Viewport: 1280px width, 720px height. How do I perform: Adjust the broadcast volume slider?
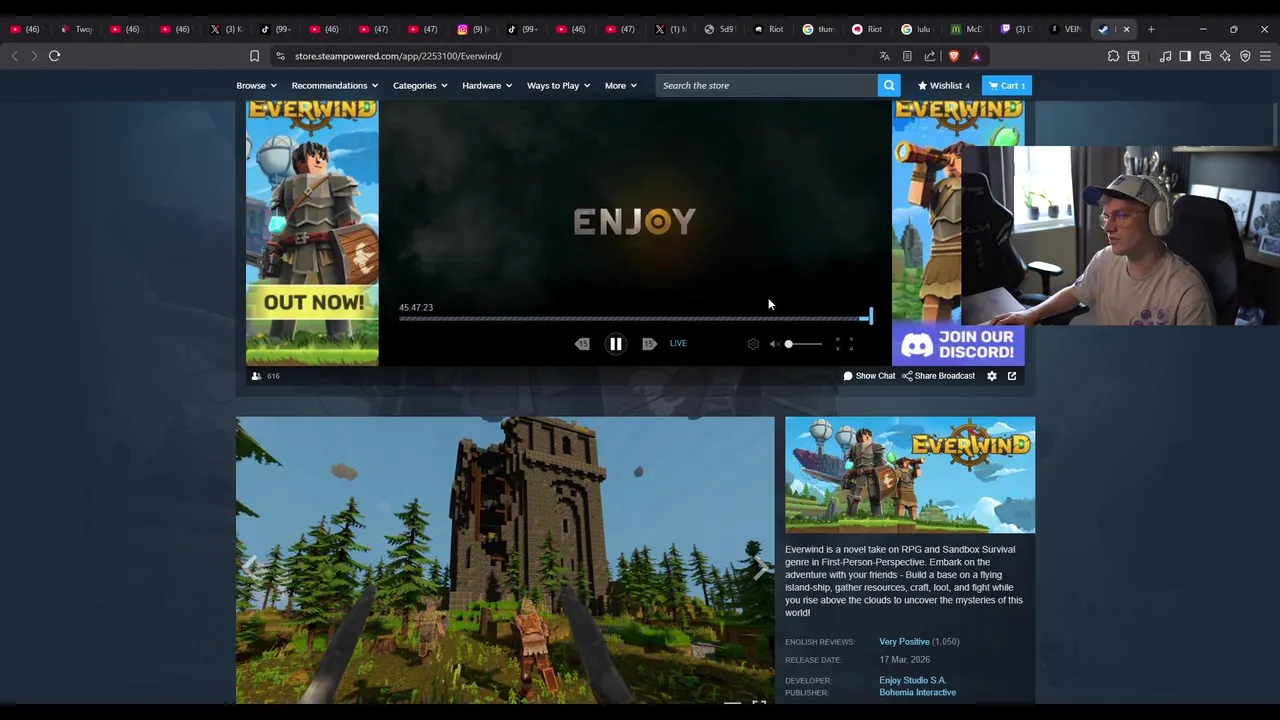[803, 344]
